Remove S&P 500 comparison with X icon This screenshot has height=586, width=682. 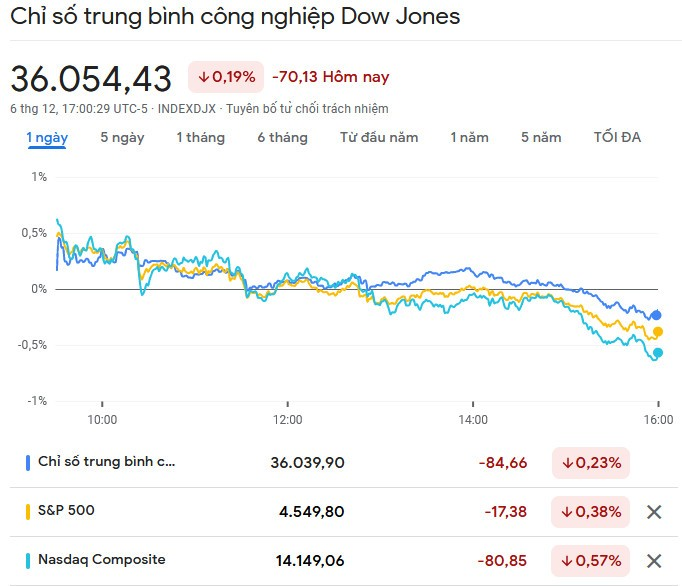(654, 512)
